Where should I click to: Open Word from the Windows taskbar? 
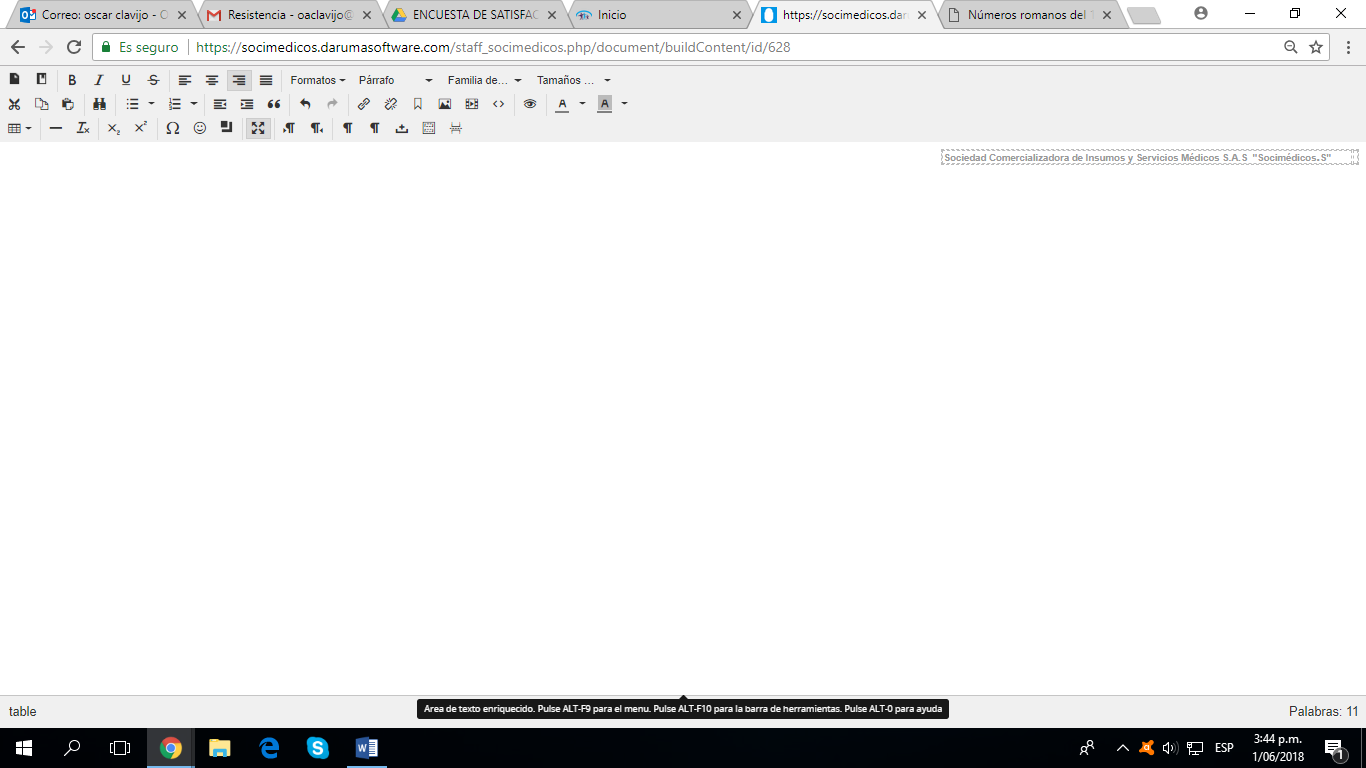(x=366, y=748)
